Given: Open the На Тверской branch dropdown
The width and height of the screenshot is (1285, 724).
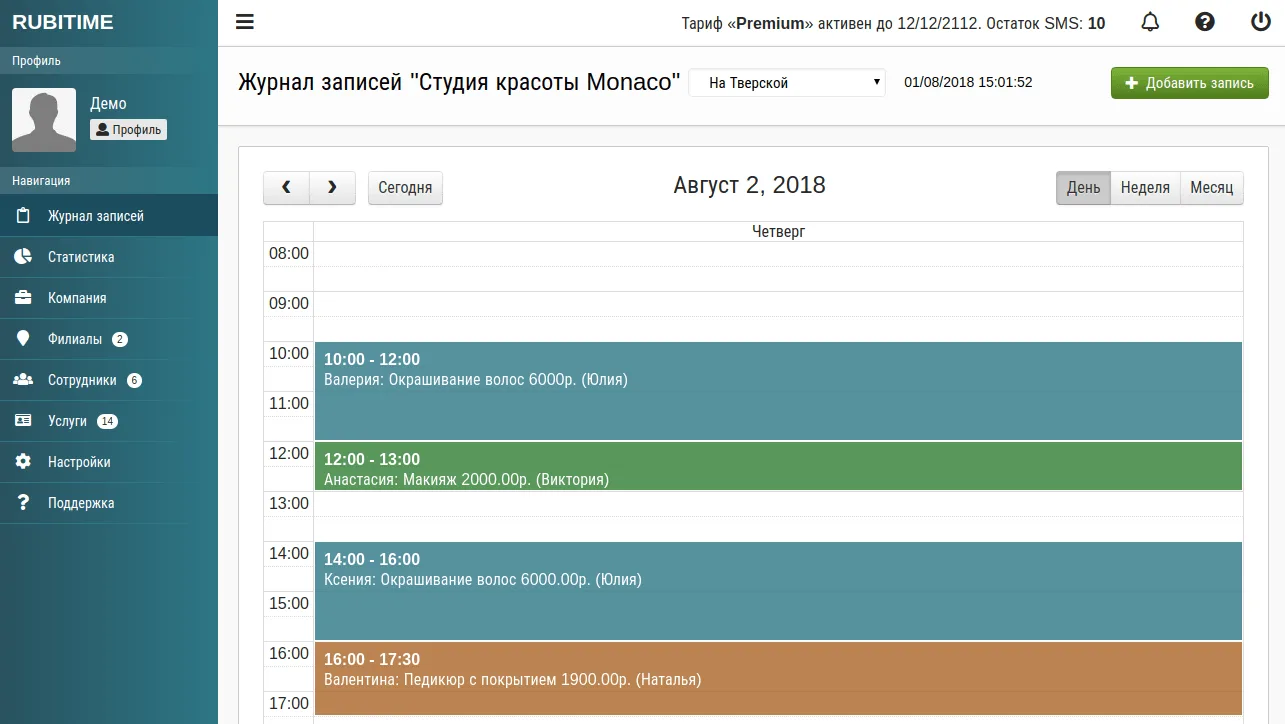Looking at the screenshot, I should point(787,83).
